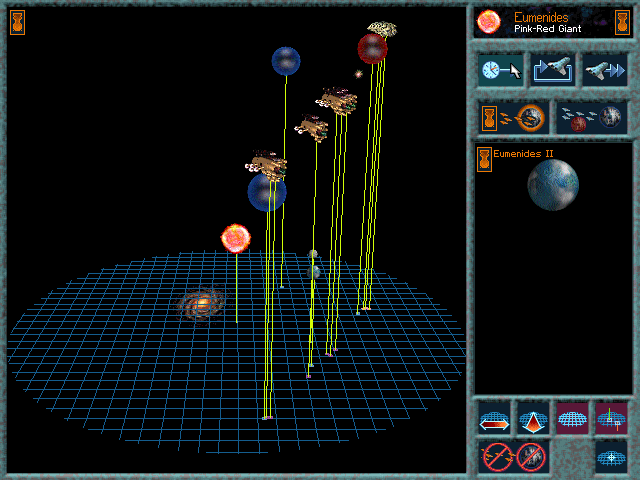Click the orange emblem icon beside Eumenides II
The width and height of the screenshot is (640, 480).
[484, 159]
